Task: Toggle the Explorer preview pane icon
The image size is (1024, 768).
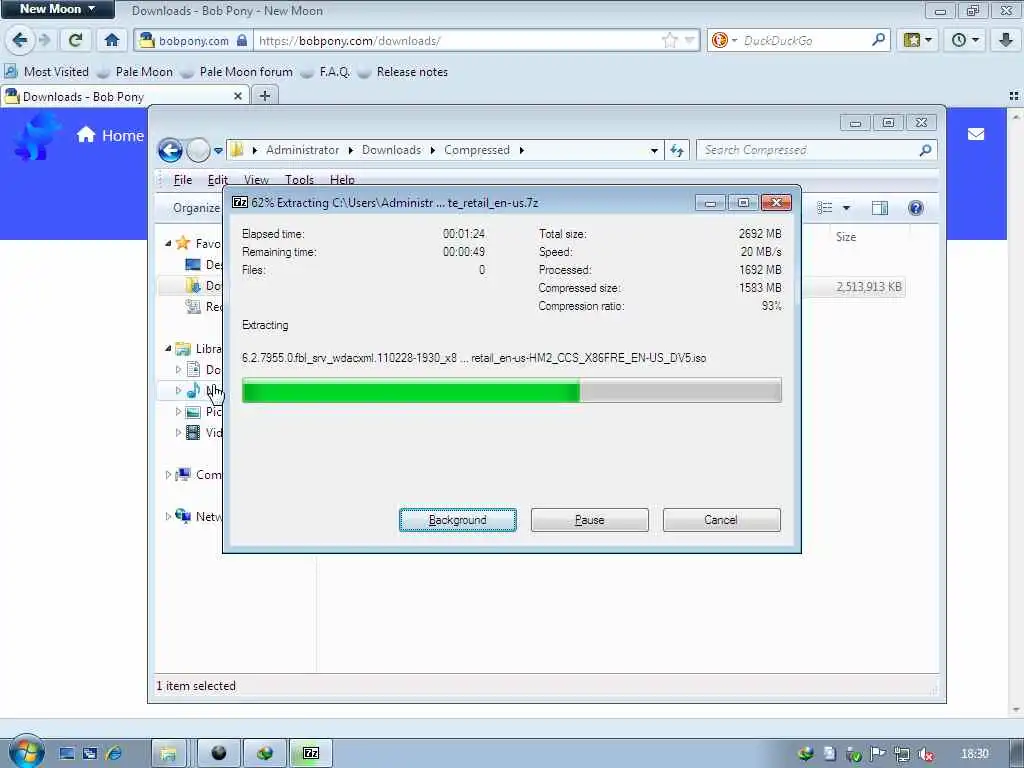Action: (880, 208)
